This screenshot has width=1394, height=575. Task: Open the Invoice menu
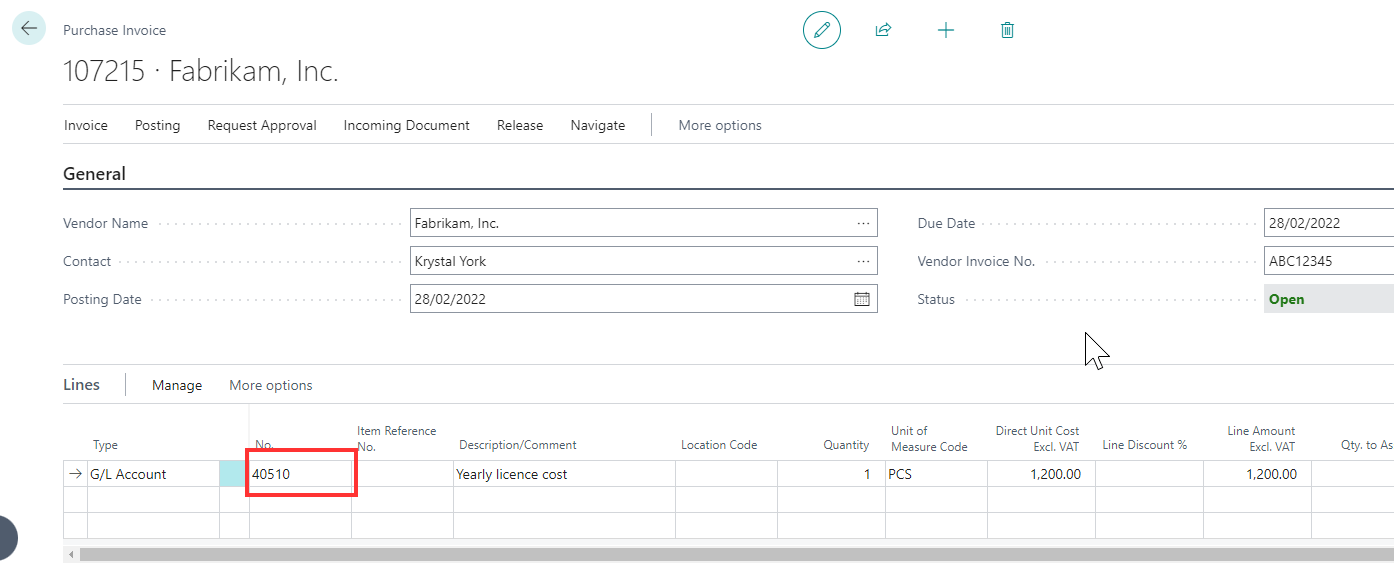point(86,125)
